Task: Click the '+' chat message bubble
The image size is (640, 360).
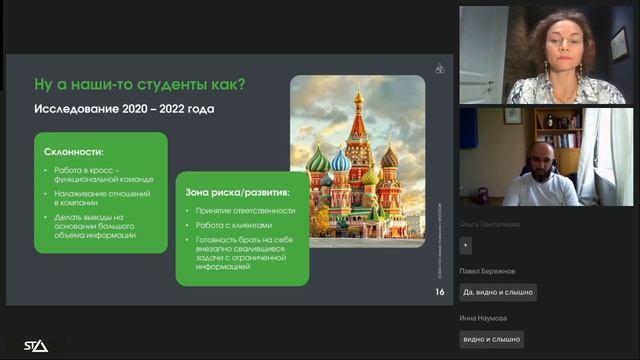Action: tap(466, 245)
